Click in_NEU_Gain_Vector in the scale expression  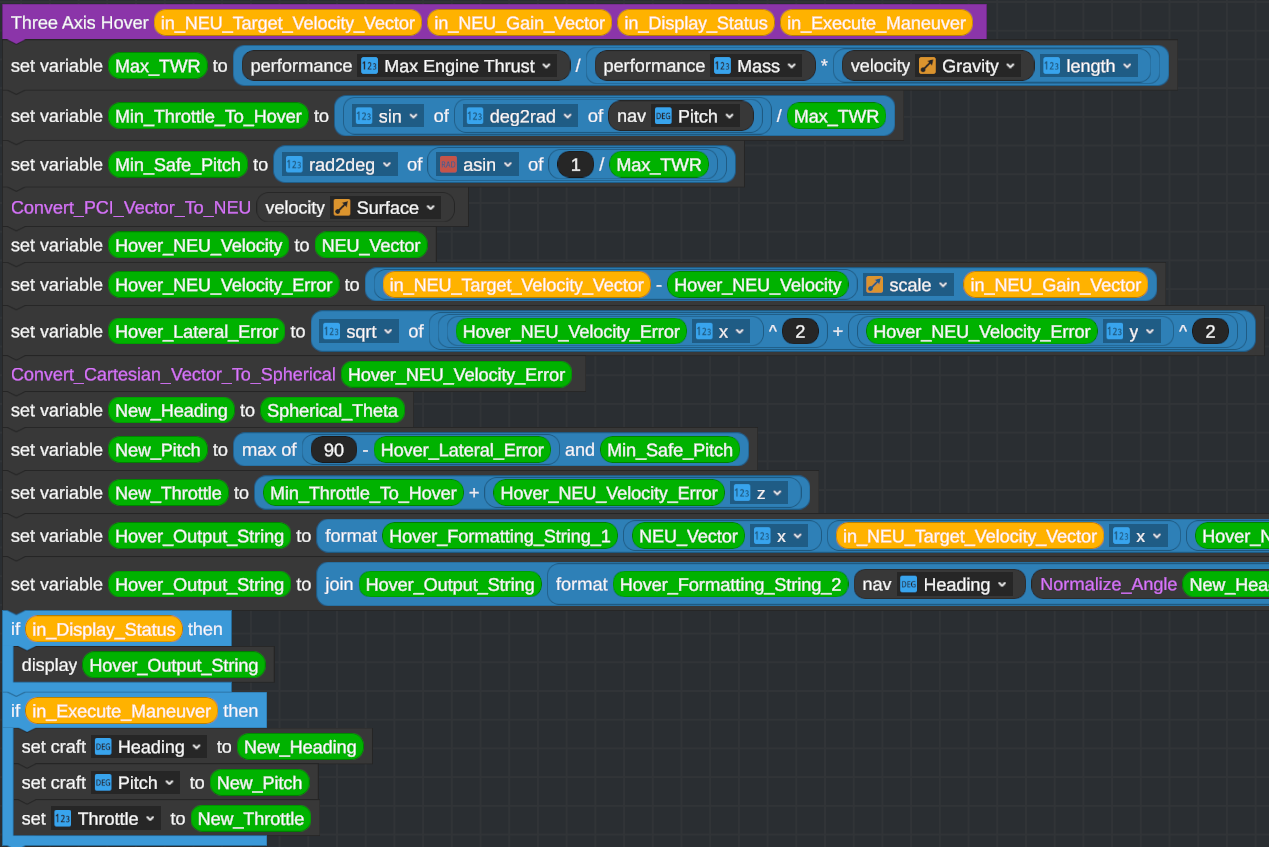pyautogui.click(x=1055, y=285)
